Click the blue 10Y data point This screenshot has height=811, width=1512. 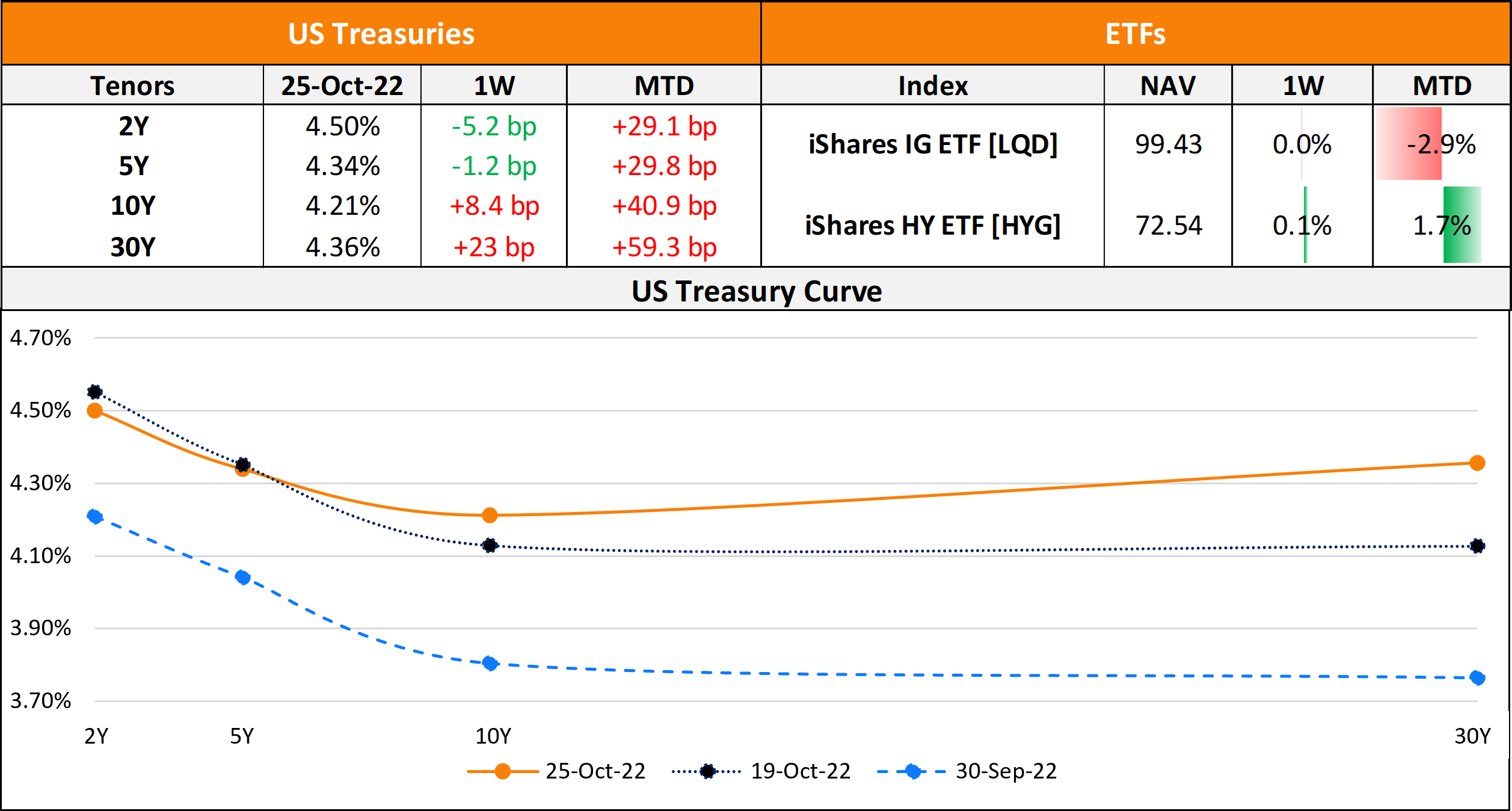click(490, 664)
